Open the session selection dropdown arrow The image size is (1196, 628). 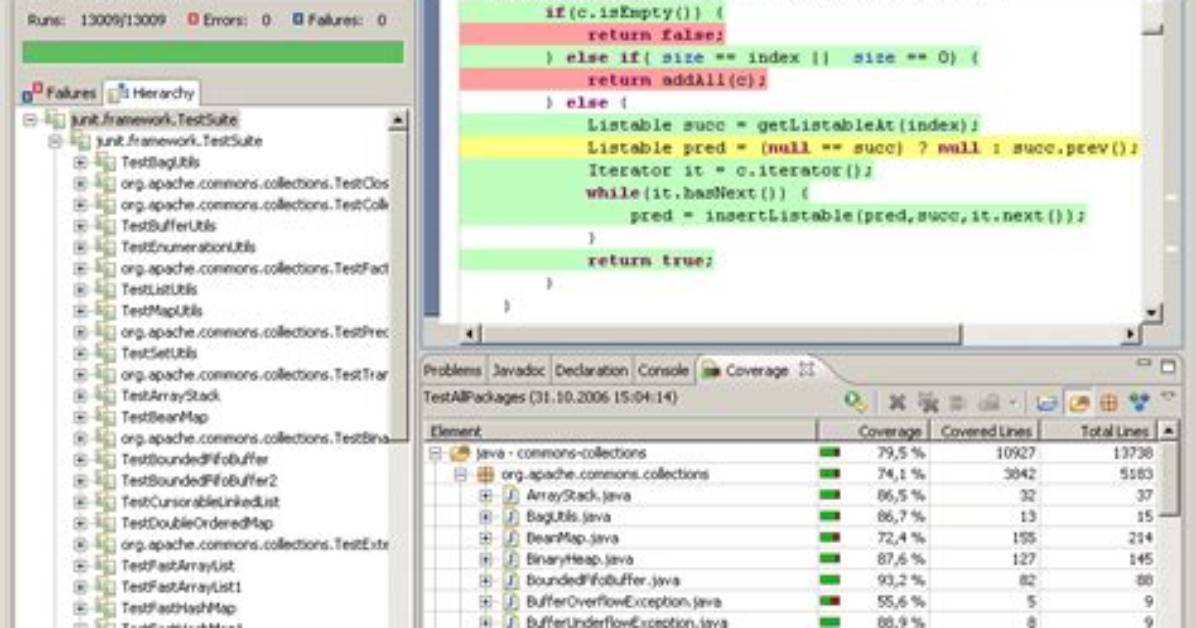[x=1013, y=402]
